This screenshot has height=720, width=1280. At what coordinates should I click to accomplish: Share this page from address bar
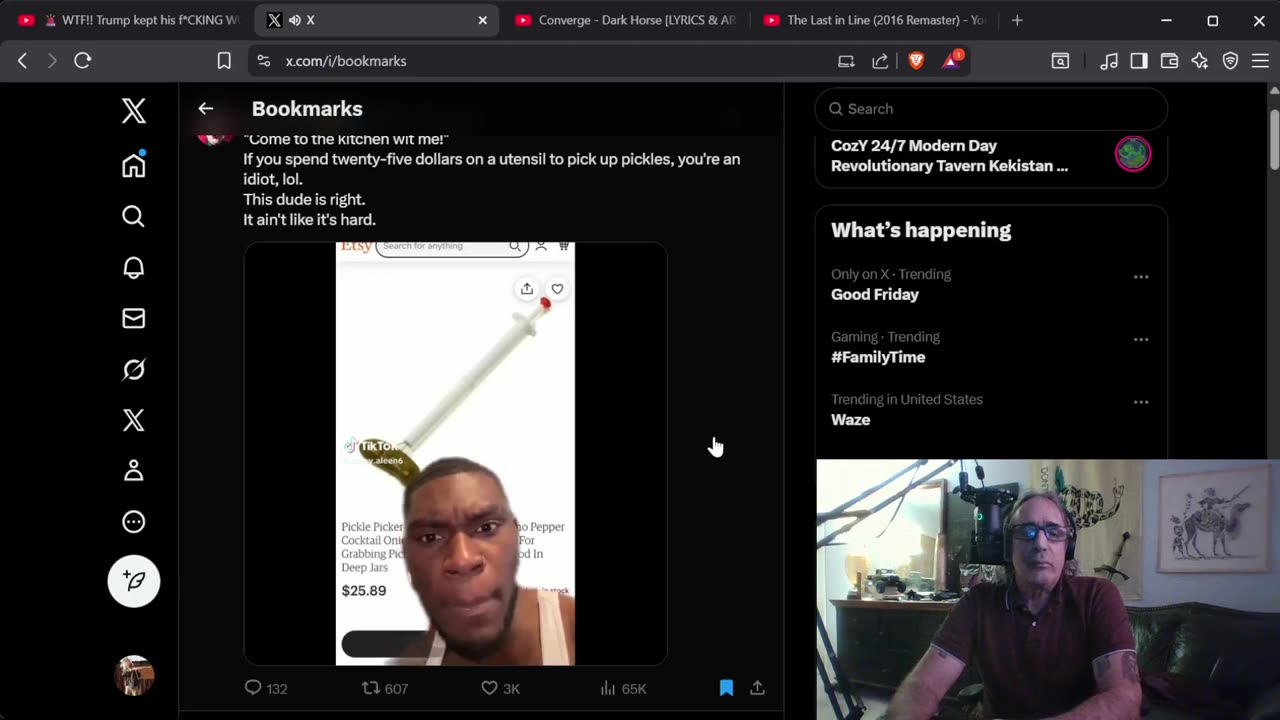coord(880,61)
